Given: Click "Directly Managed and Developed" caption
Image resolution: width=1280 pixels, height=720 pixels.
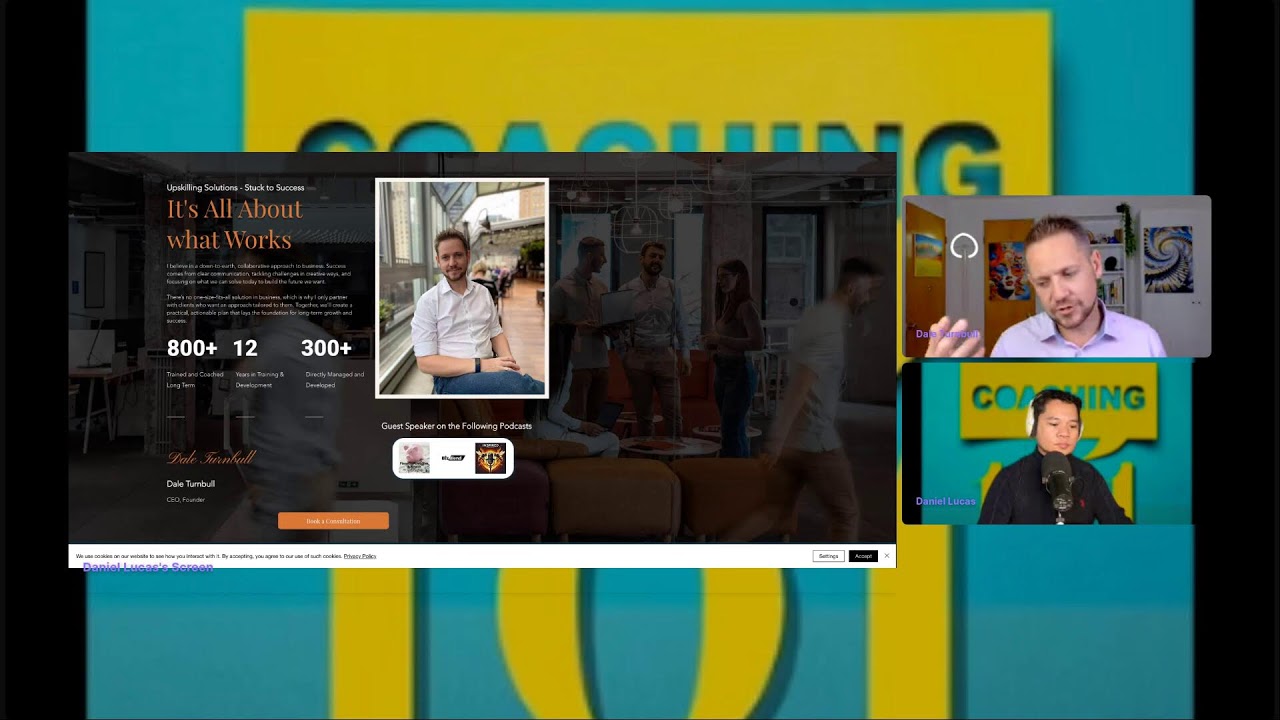Looking at the screenshot, I should [335, 380].
